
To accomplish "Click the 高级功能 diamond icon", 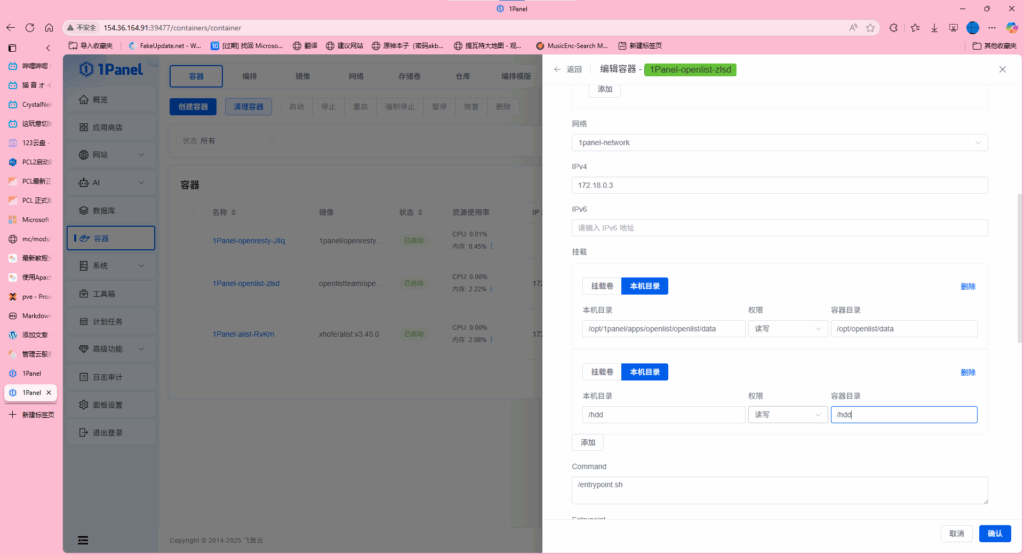I will tap(84, 349).
